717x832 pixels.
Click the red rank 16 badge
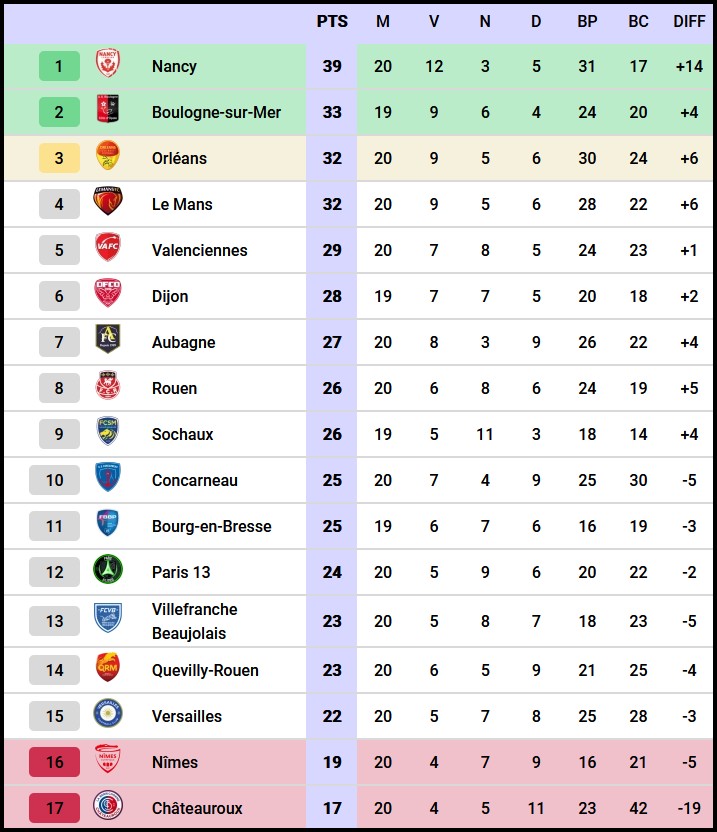point(54,762)
